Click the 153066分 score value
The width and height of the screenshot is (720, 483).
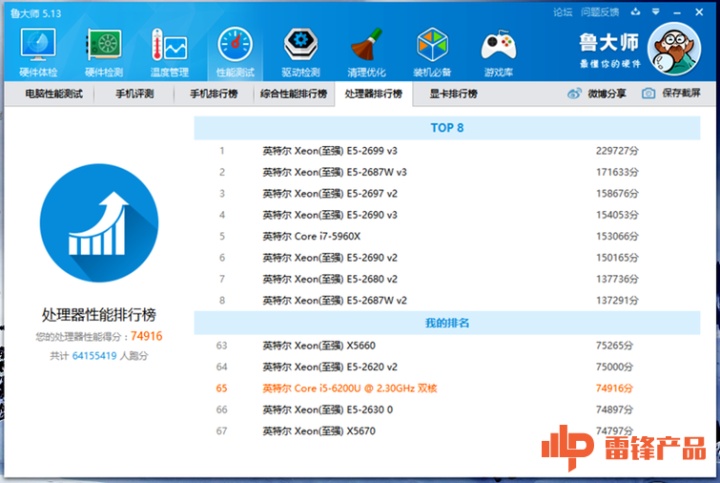pos(617,236)
